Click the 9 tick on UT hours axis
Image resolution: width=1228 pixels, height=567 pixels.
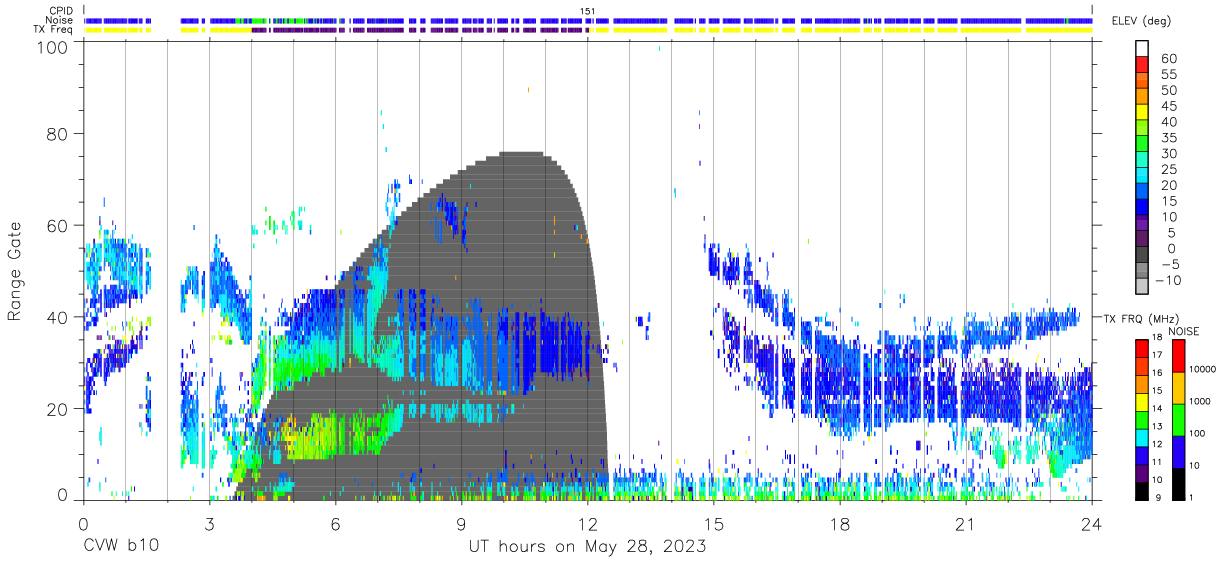[461, 524]
